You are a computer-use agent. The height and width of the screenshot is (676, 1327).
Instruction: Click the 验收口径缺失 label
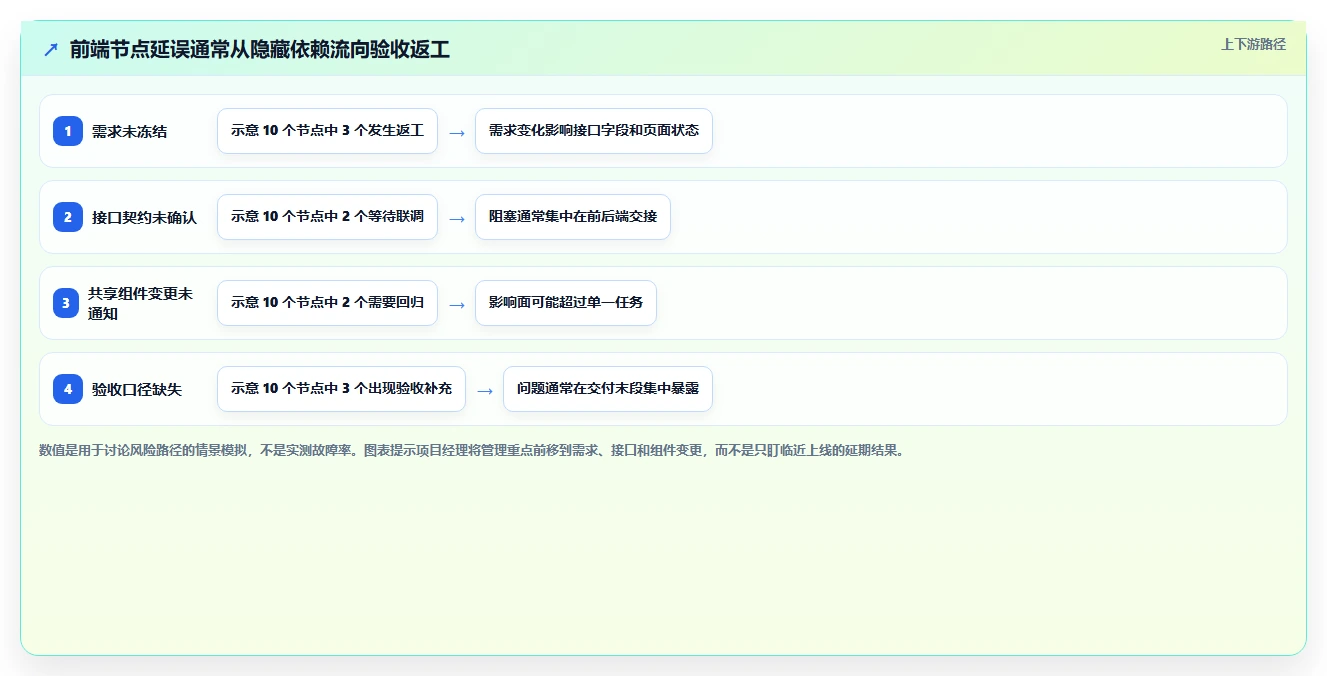coord(137,390)
